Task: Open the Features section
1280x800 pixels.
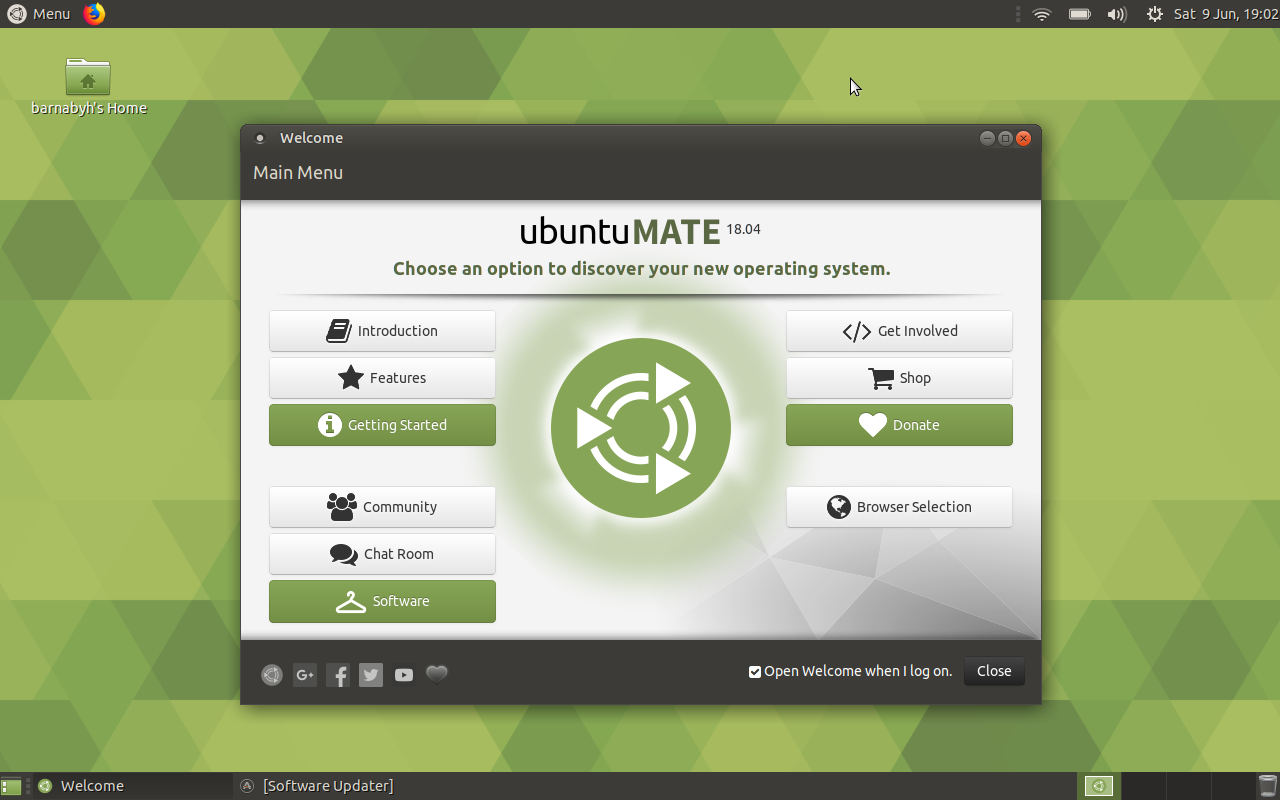Action: [382, 378]
